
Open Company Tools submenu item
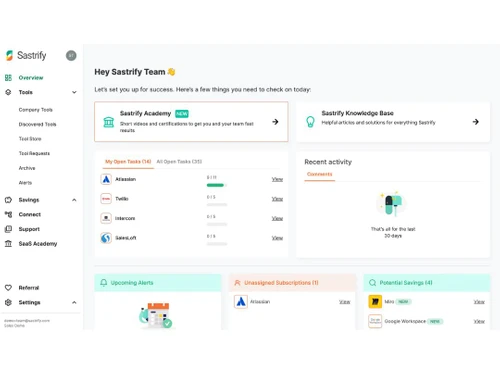tap(36, 110)
